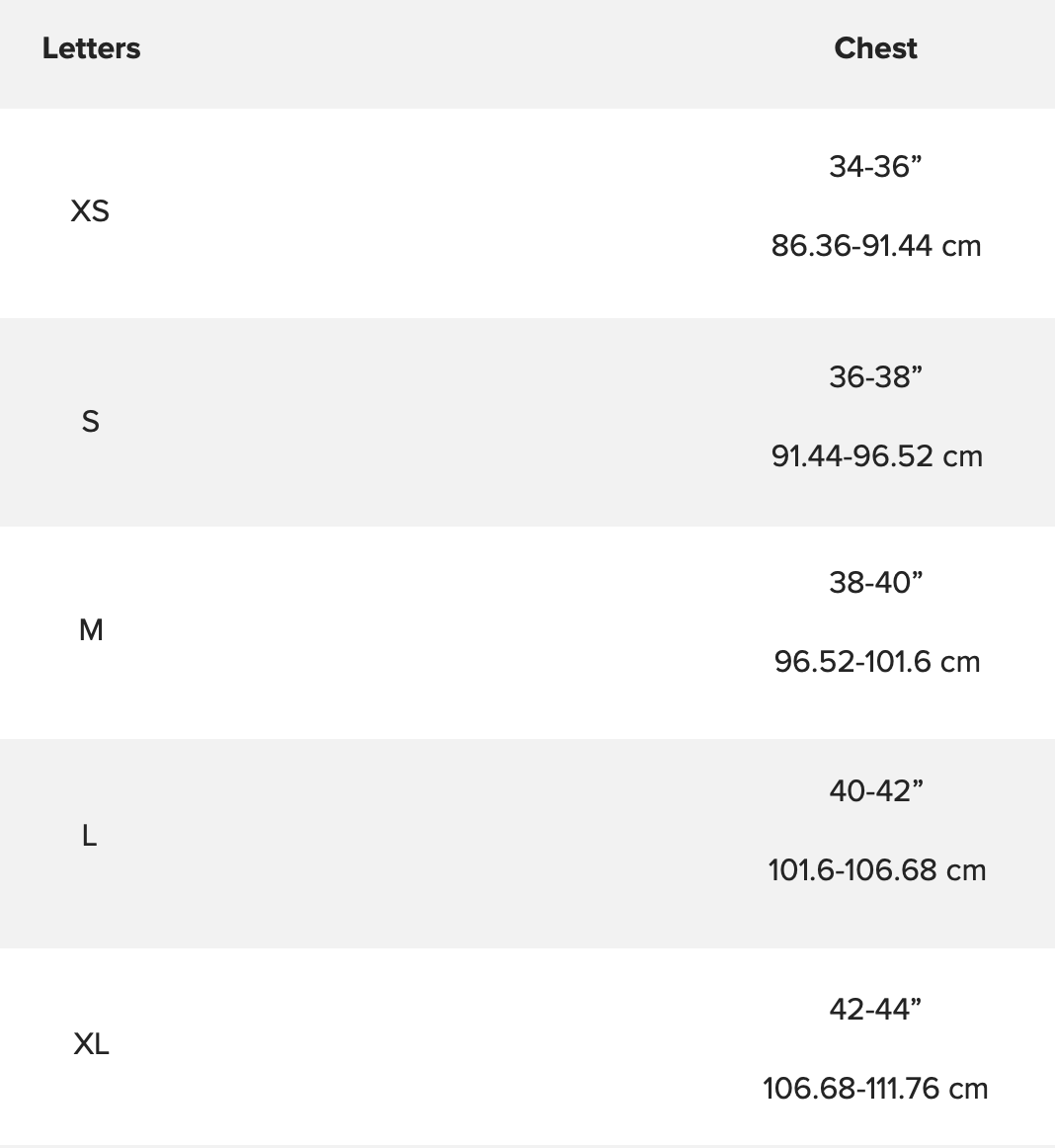Click the 96.52-101.6 cm chest value
Screen dimensions: 1055x1148
coord(876,662)
